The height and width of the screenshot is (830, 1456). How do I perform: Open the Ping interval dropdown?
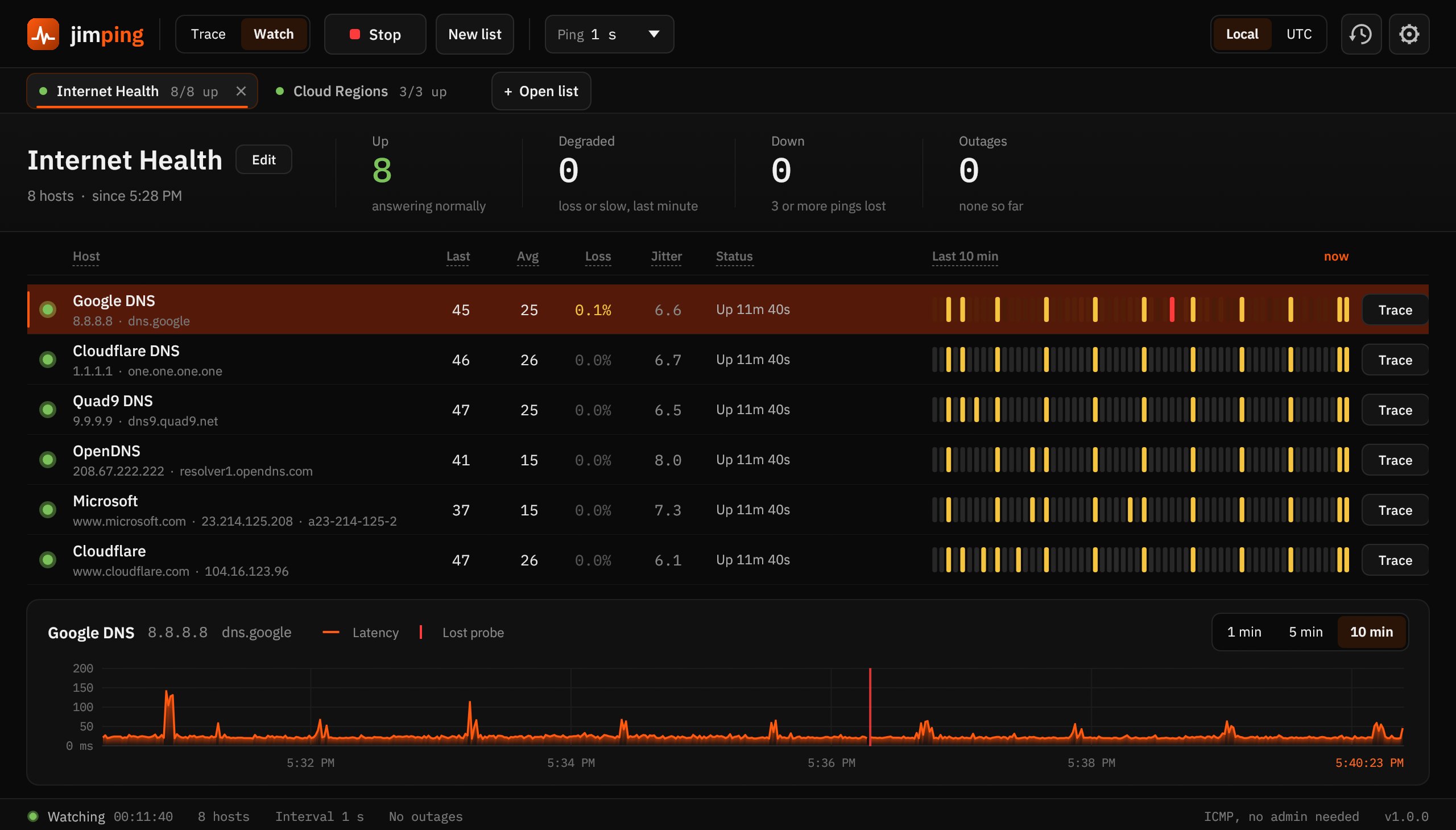pyautogui.click(x=609, y=34)
